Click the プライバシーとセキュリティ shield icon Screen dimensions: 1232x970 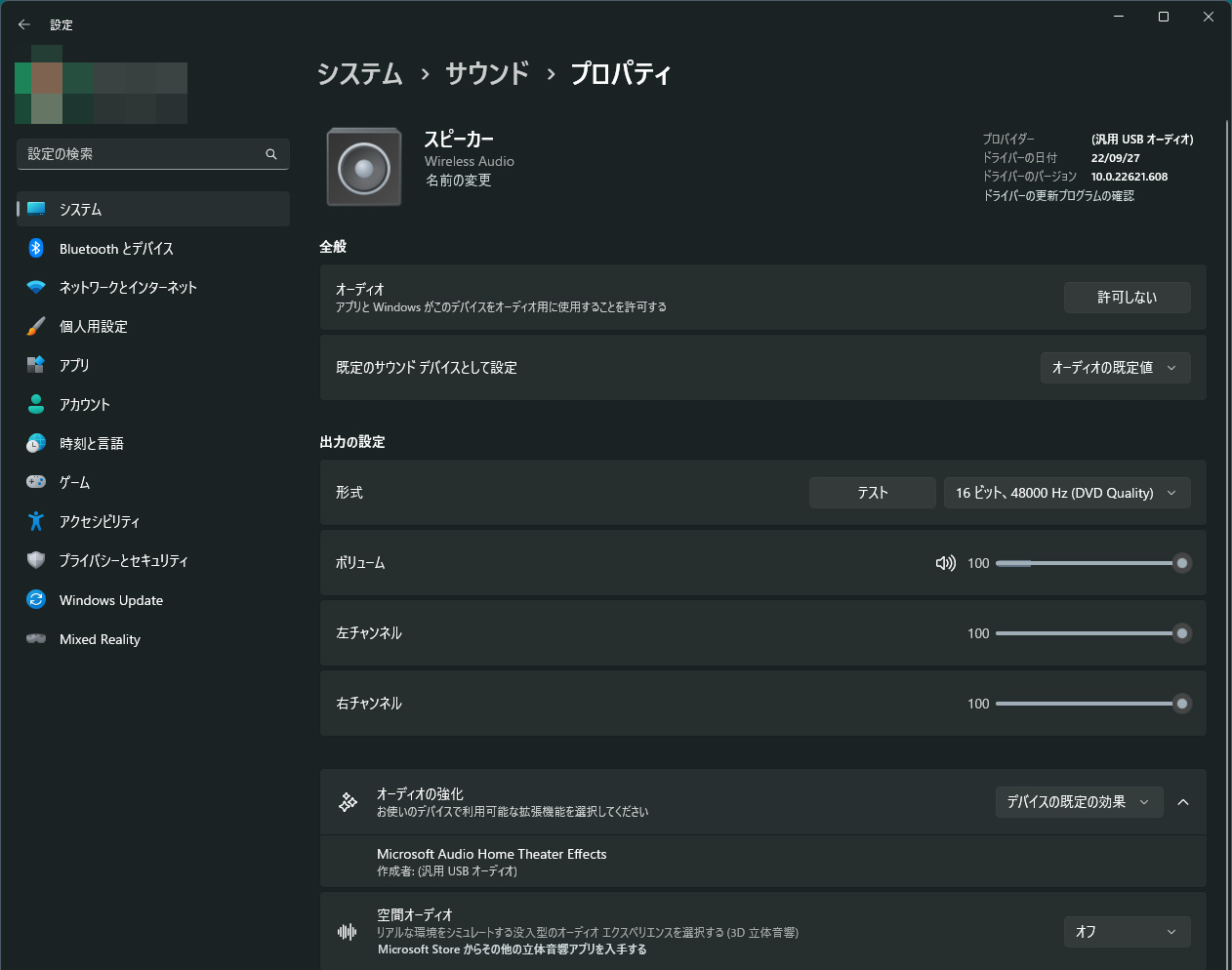coord(36,560)
